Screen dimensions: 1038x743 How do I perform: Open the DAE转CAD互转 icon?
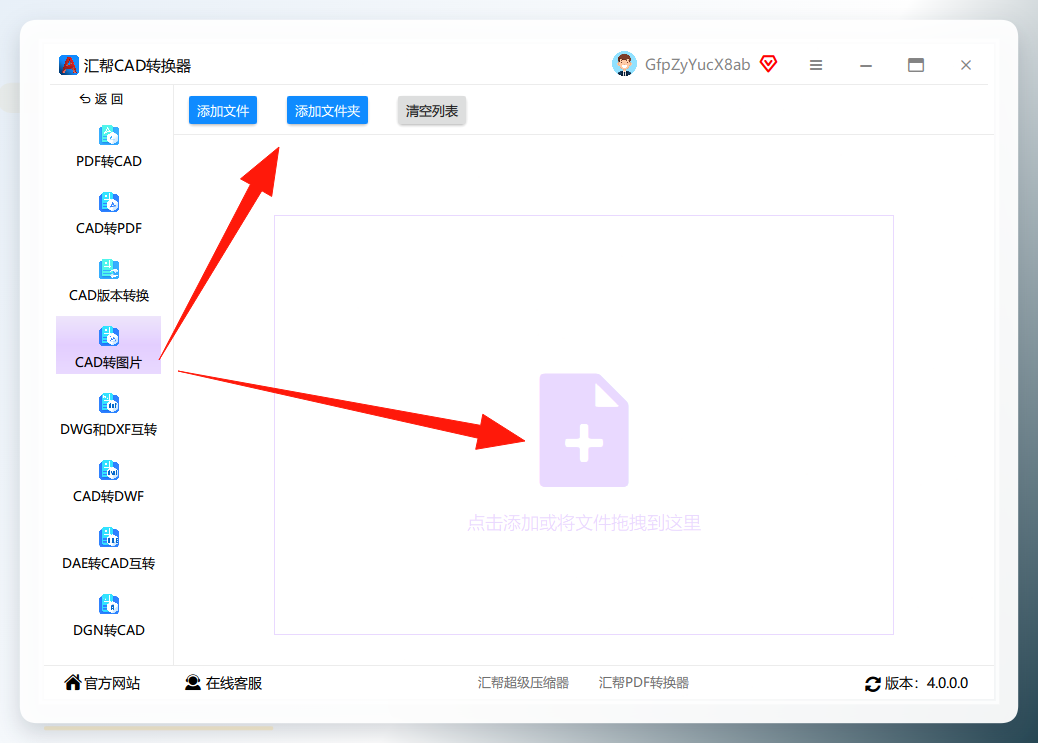(109, 537)
